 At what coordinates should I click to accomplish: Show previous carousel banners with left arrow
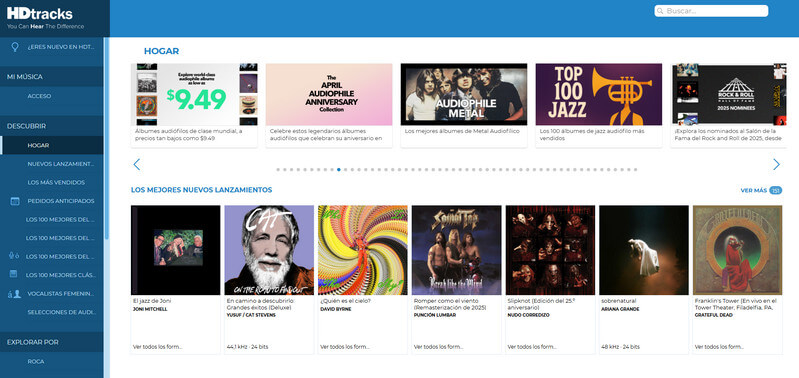point(137,165)
